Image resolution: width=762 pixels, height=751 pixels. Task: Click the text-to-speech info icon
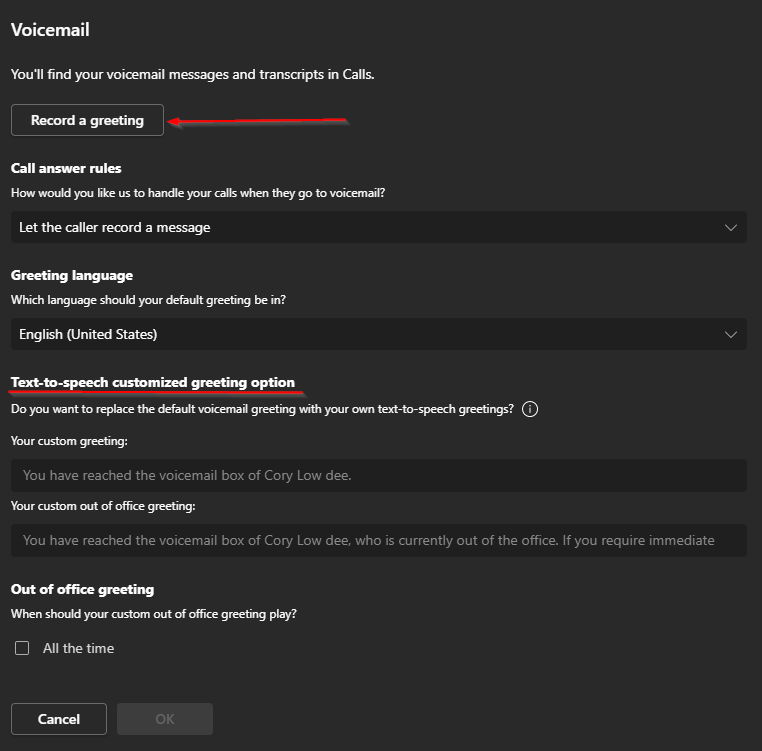click(530, 409)
